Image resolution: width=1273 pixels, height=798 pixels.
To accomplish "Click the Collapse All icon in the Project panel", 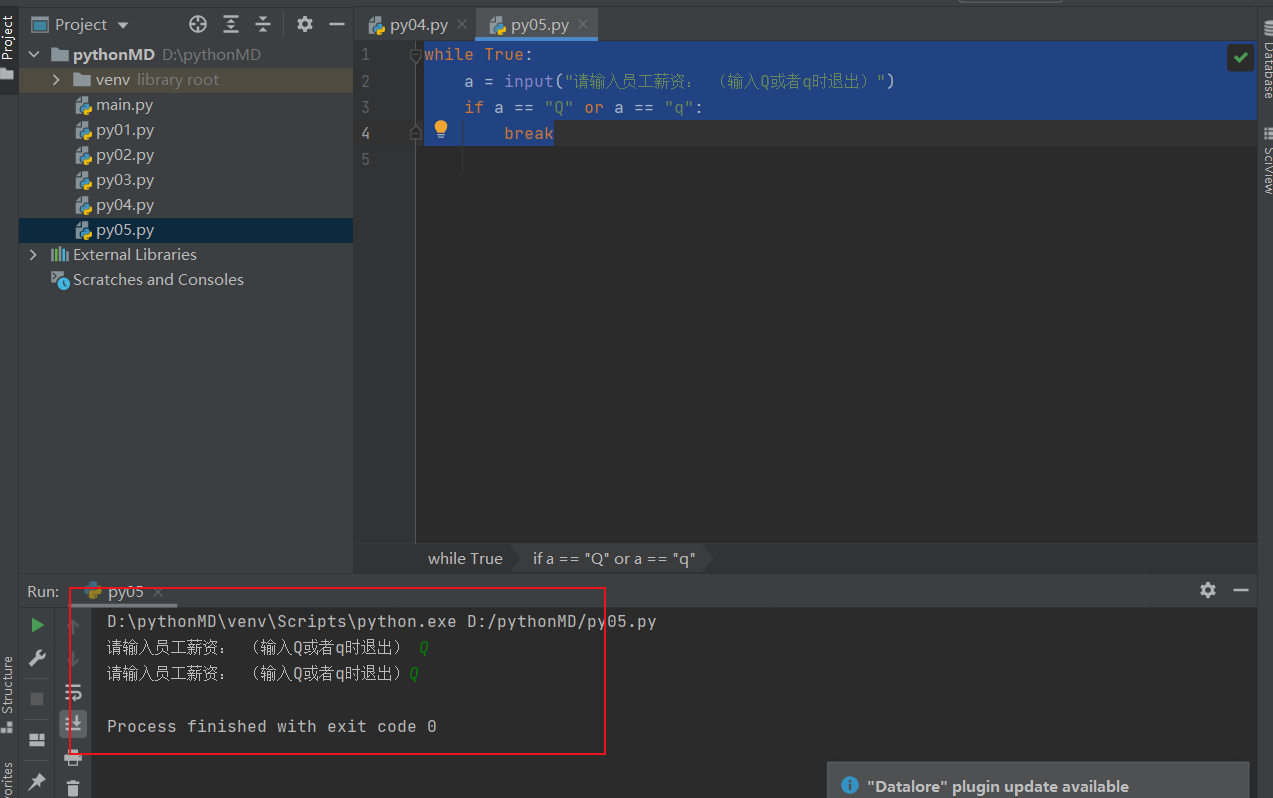I will click(263, 24).
